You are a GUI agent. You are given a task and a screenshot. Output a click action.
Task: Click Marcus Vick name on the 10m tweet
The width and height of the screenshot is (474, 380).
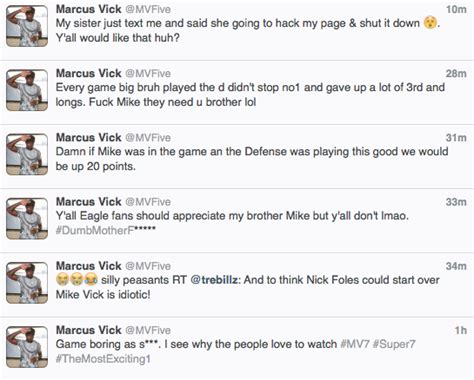click(x=88, y=9)
